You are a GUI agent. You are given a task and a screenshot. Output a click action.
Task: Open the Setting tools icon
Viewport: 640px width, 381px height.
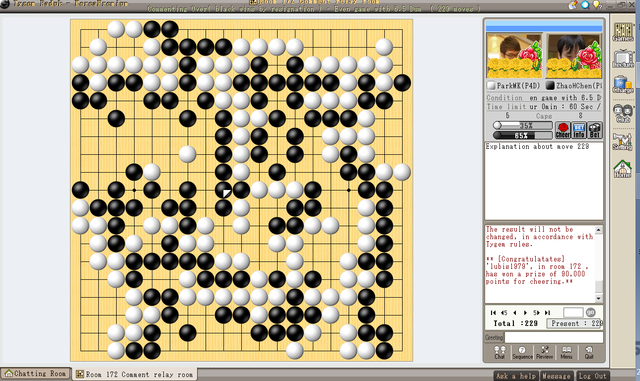pos(623,141)
